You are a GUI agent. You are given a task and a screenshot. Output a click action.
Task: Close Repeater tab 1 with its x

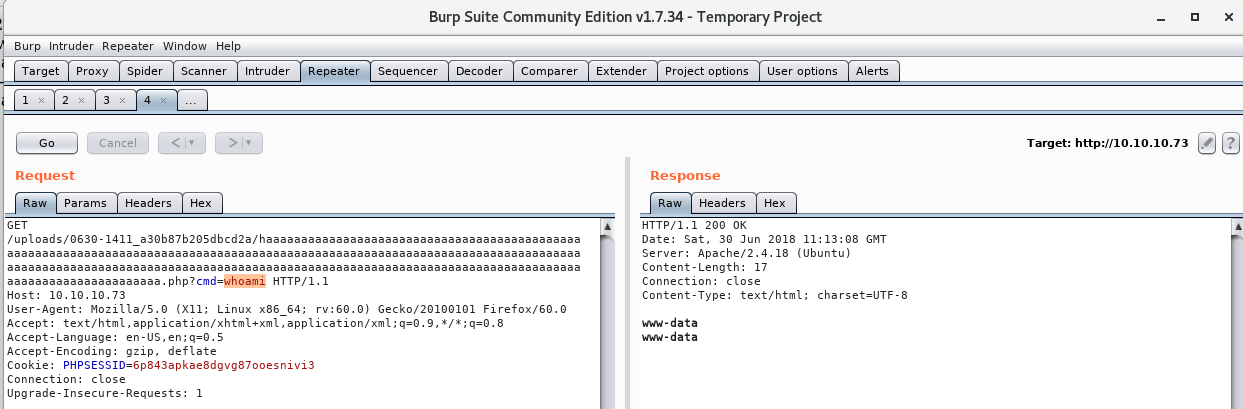41,101
